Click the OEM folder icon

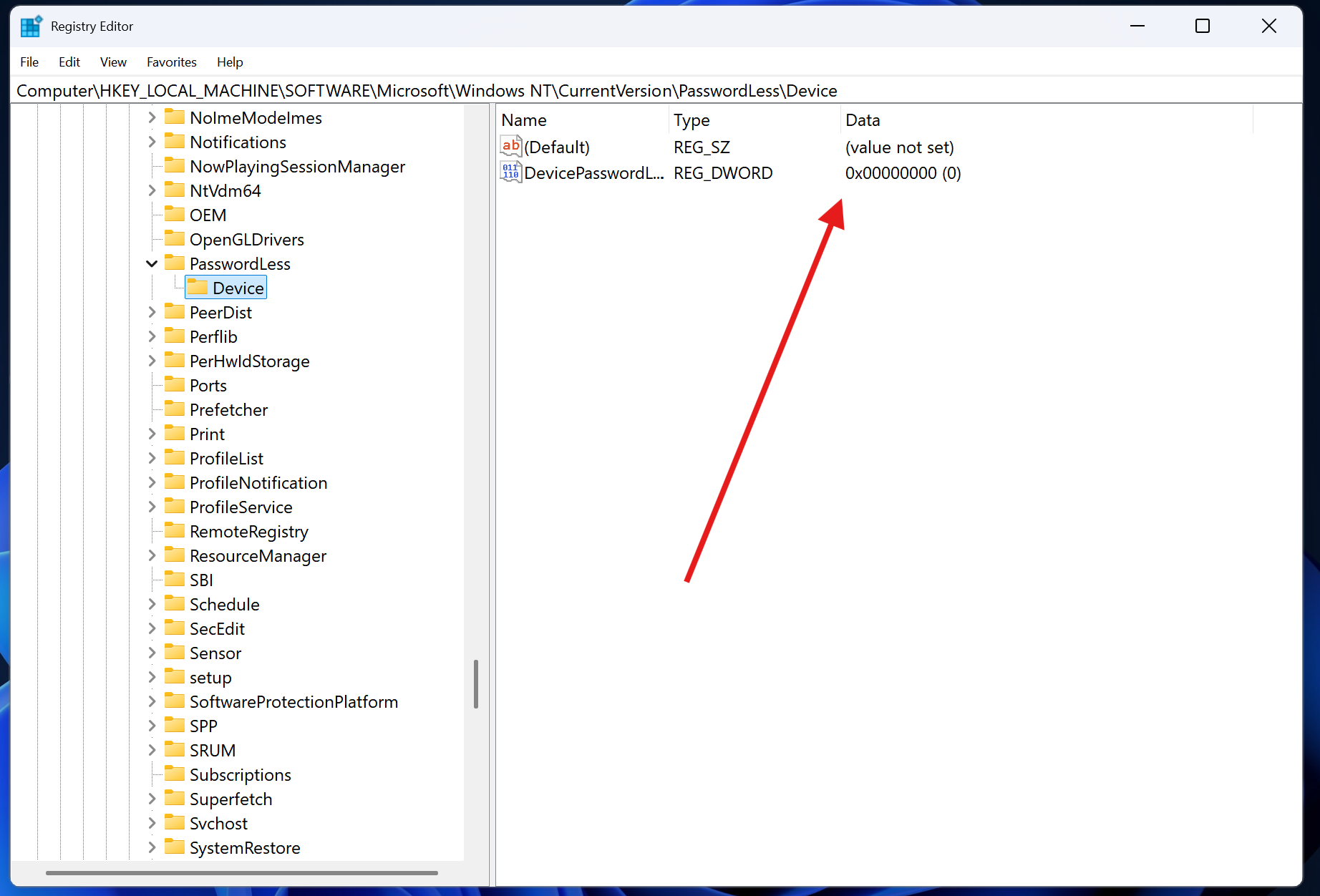[175, 215]
